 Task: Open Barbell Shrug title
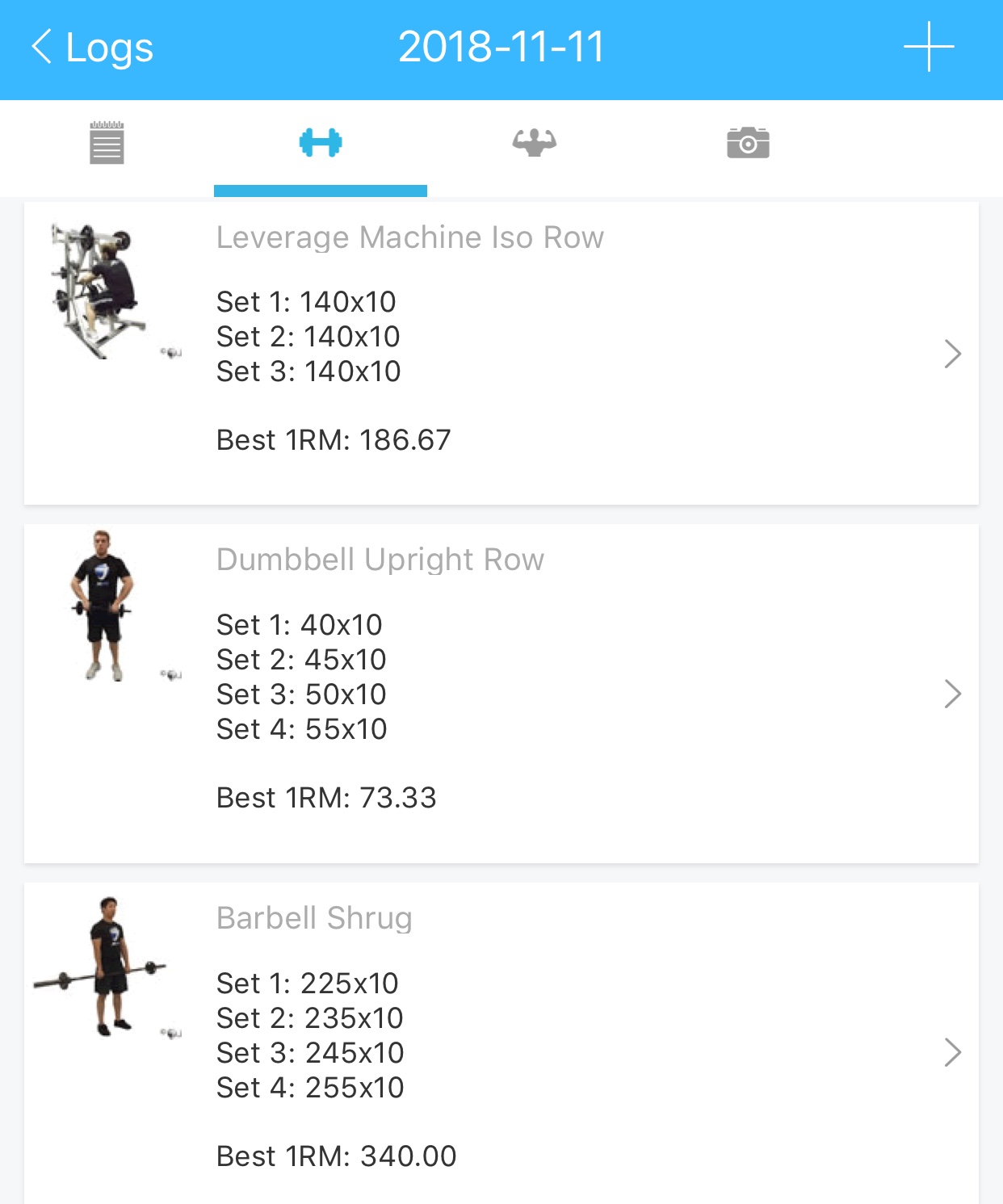314,918
